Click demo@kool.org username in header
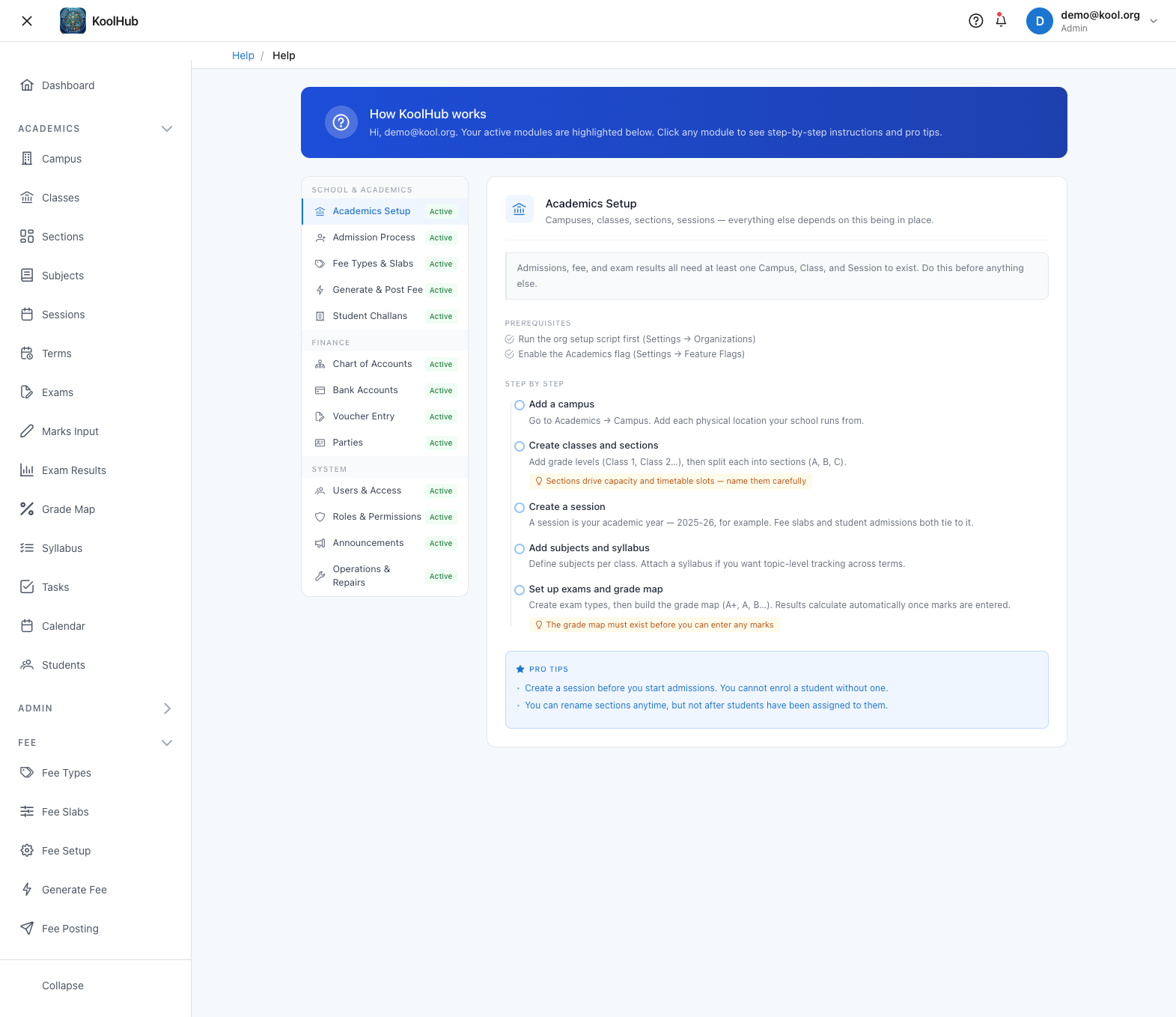 point(1100,15)
